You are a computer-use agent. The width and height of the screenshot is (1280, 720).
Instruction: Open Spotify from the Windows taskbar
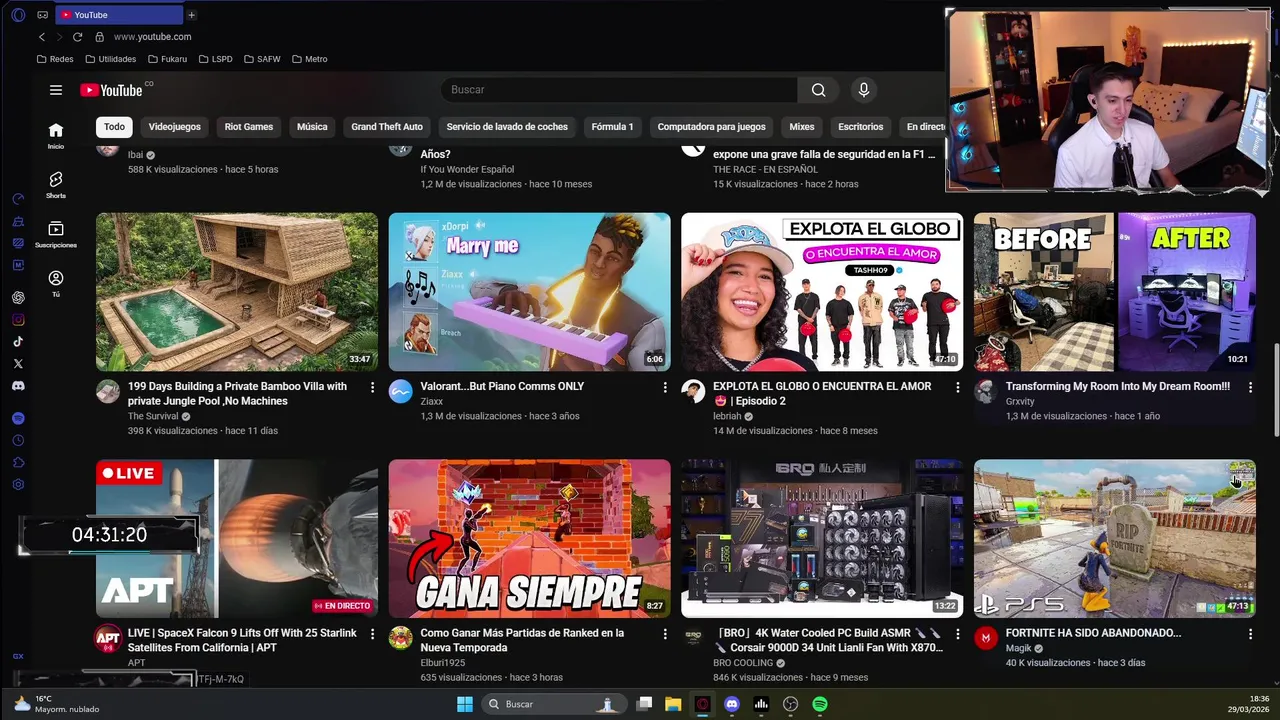coord(820,704)
